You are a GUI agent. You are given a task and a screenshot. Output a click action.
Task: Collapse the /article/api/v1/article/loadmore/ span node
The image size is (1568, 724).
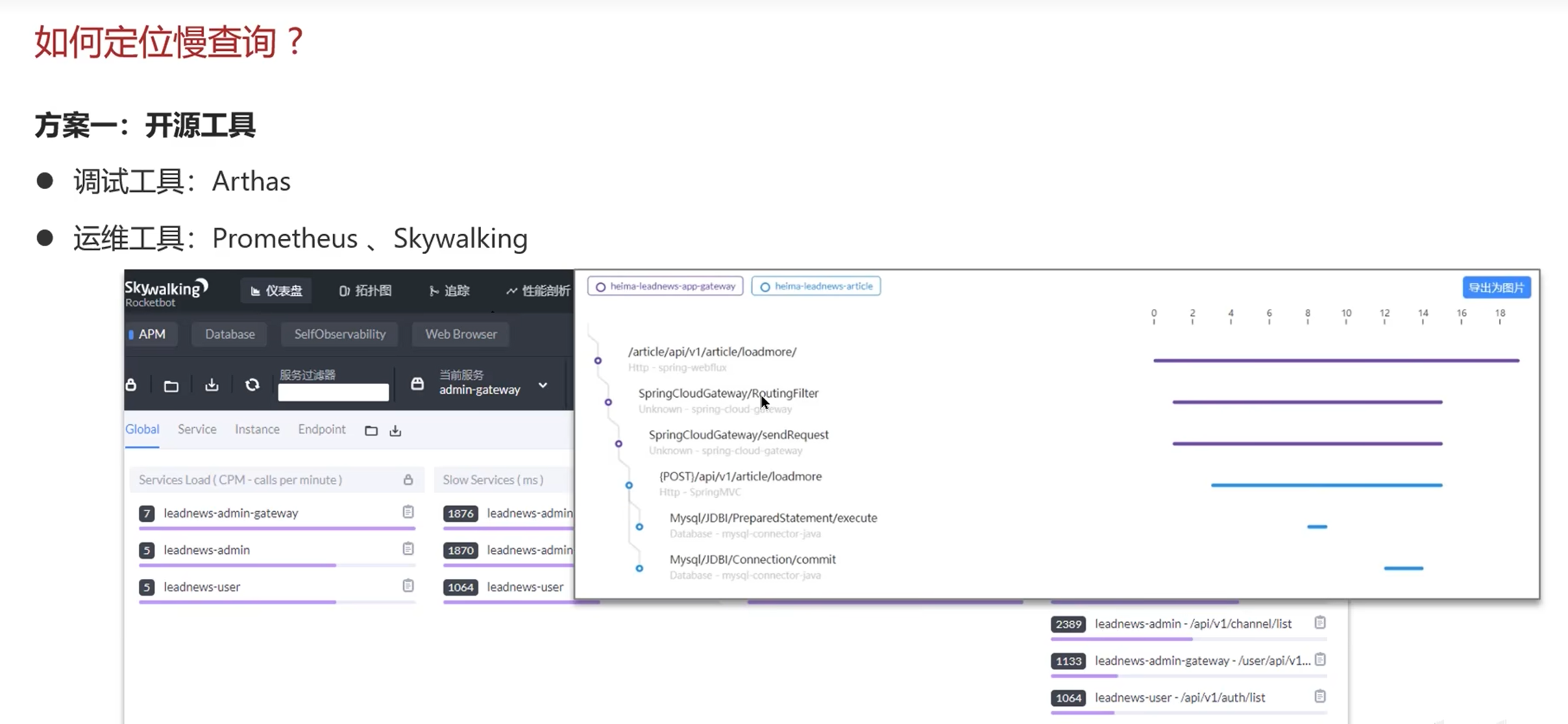click(598, 360)
